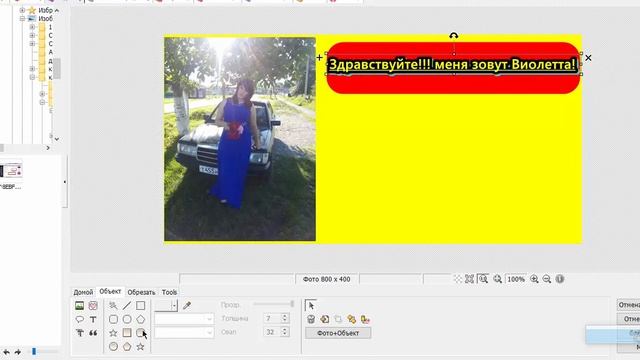Viewport: 640px width, 360px height.
Task: Expand the Избр favorites tree node
Action: pyautogui.click(x=22, y=10)
